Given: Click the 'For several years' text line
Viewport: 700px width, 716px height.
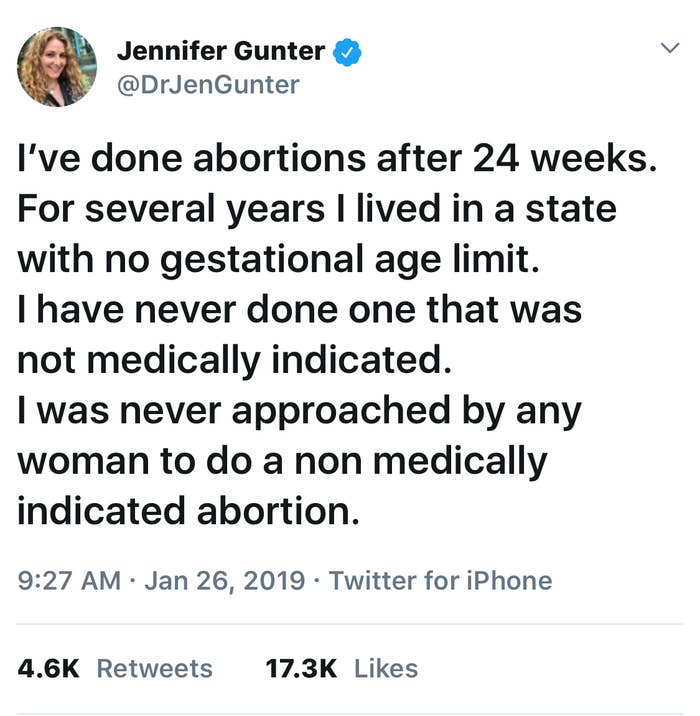Looking at the screenshot, I should (x=317, y=209).
